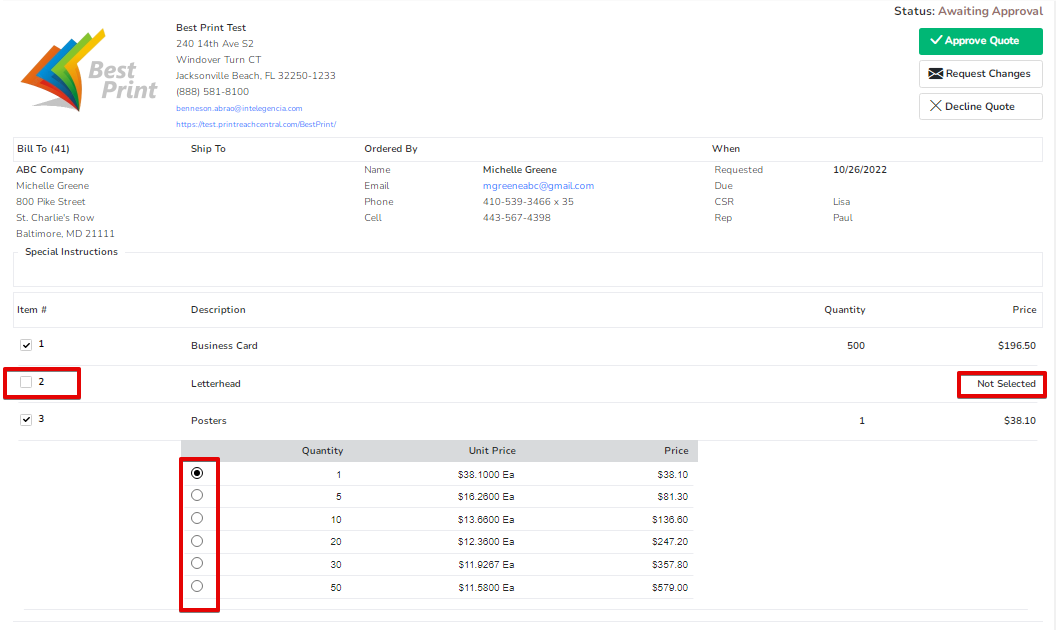Select the quantity 20 radio button

coord(197,540)
